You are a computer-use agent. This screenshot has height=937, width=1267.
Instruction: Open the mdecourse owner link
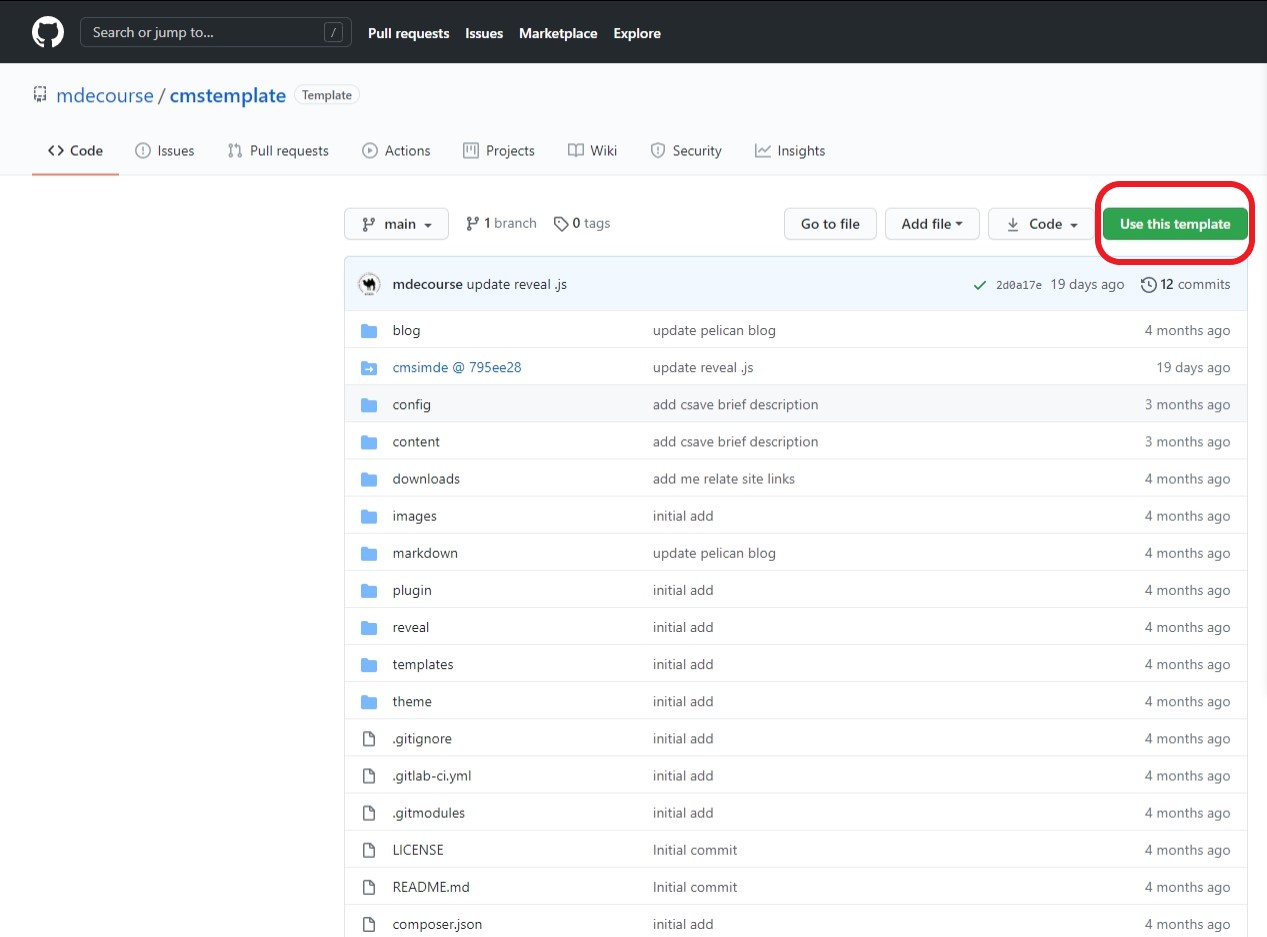105,96
